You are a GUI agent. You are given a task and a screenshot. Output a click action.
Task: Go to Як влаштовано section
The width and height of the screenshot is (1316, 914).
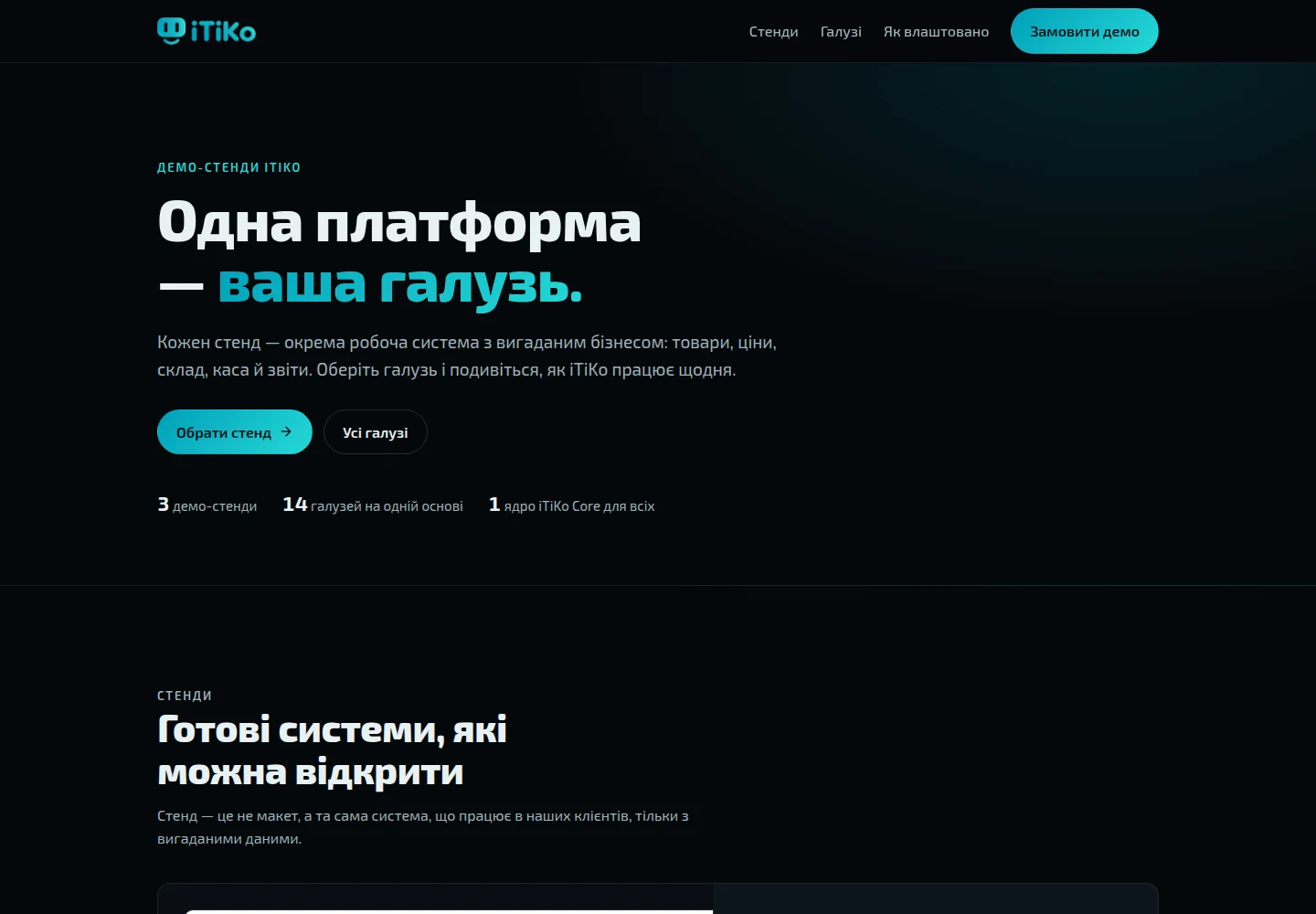click(936, 31)
